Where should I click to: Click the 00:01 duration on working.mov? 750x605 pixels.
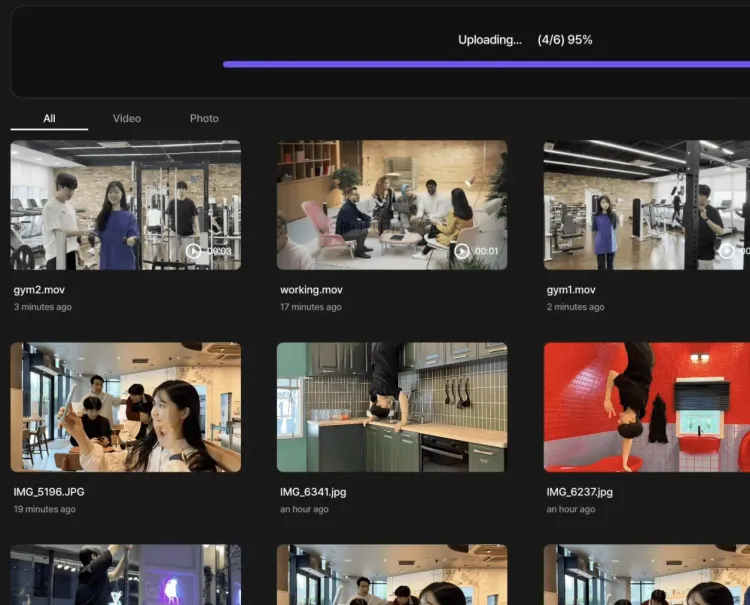click(486, 252)
